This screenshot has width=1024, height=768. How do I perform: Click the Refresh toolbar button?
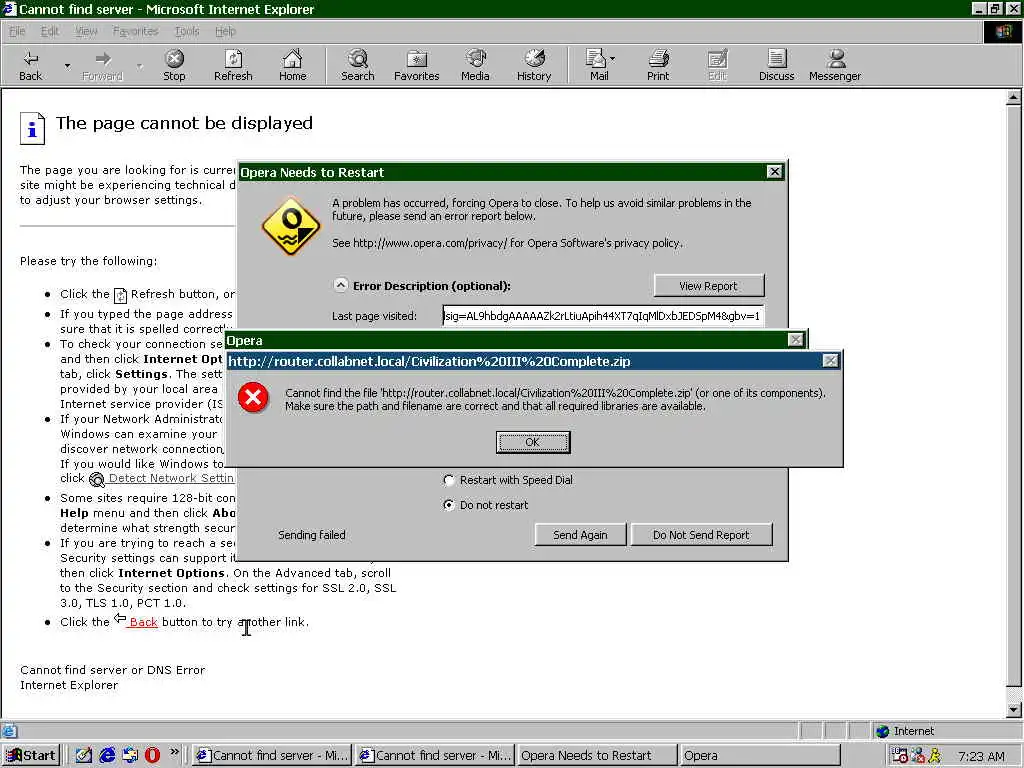pos(233,65)
